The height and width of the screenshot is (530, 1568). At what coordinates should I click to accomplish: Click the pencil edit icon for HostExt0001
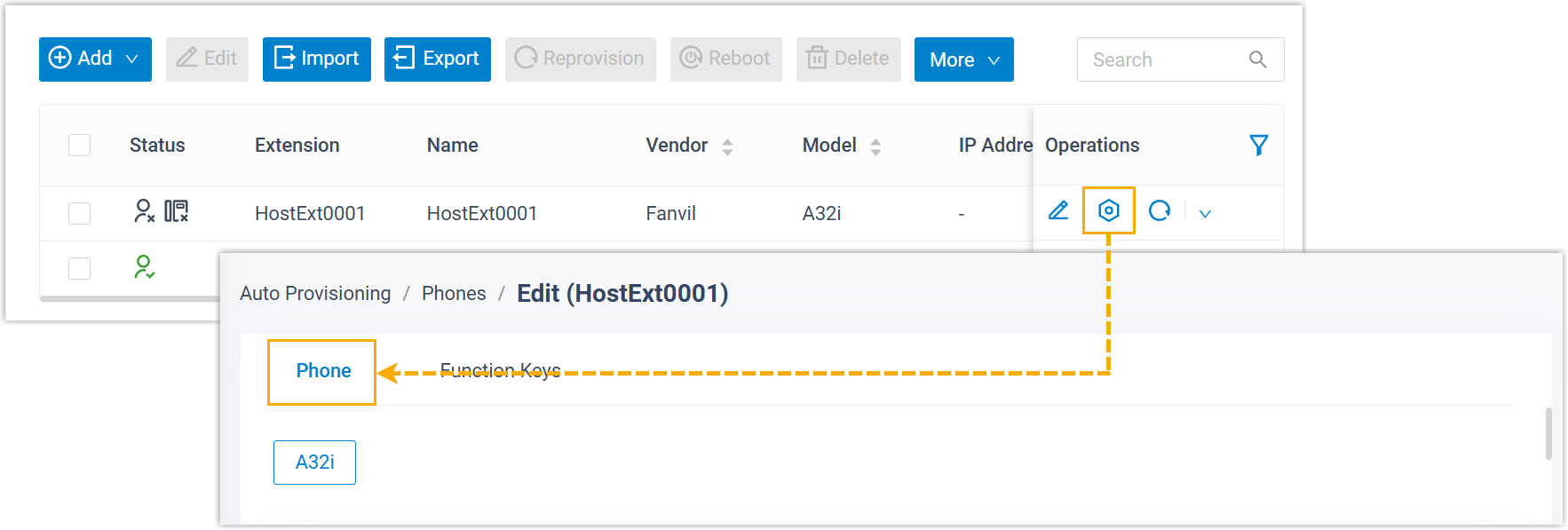tap(1057, 211)
